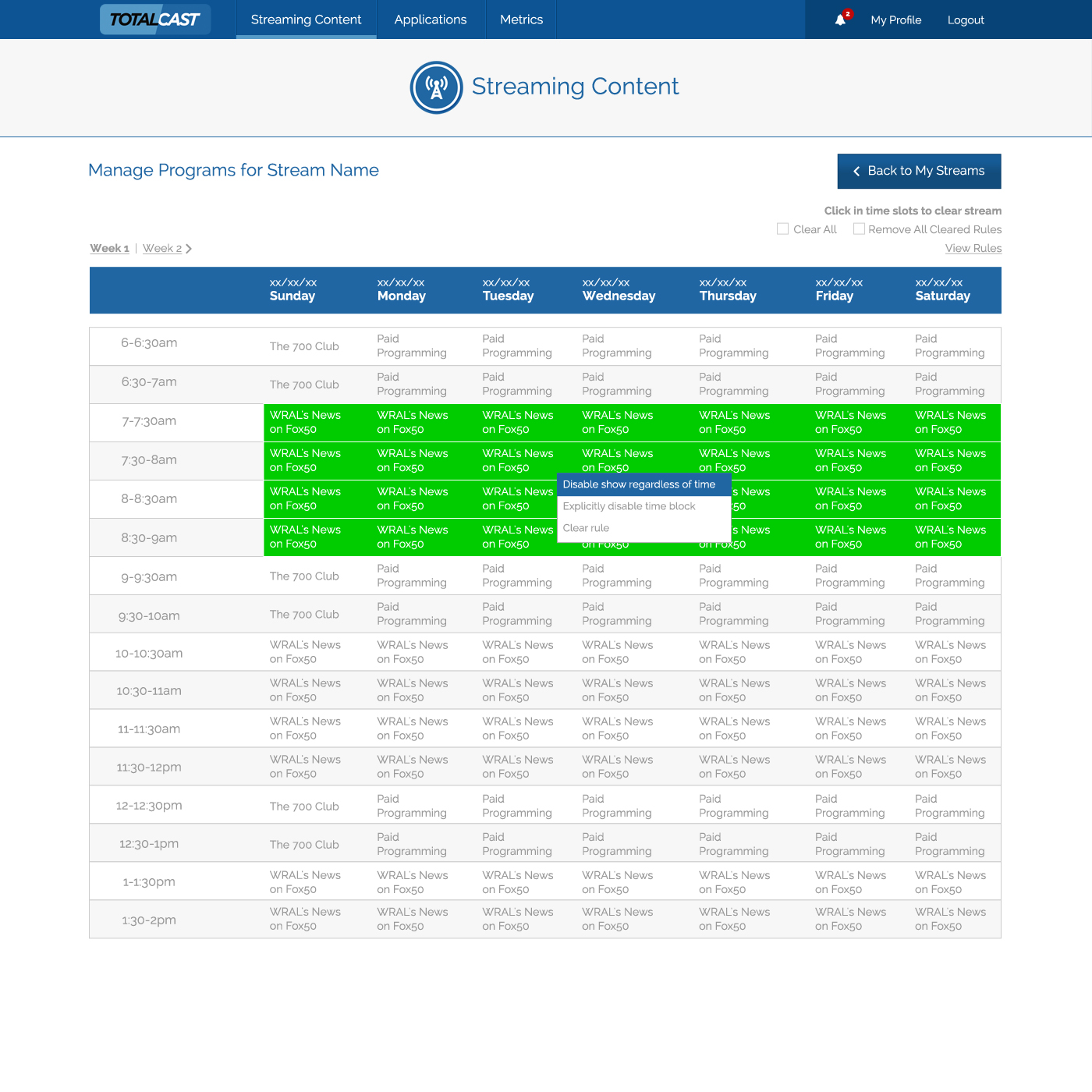Click Friday 10:30-11am WRAL's News slot

pos(850,690)
